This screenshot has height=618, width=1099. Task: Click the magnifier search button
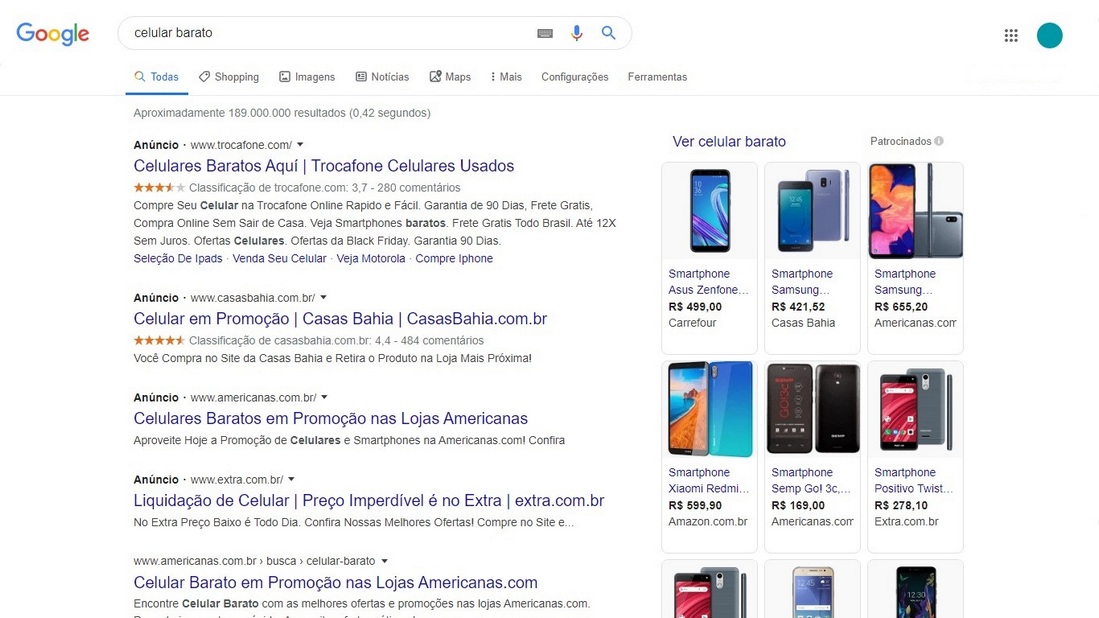click(608, 33)
